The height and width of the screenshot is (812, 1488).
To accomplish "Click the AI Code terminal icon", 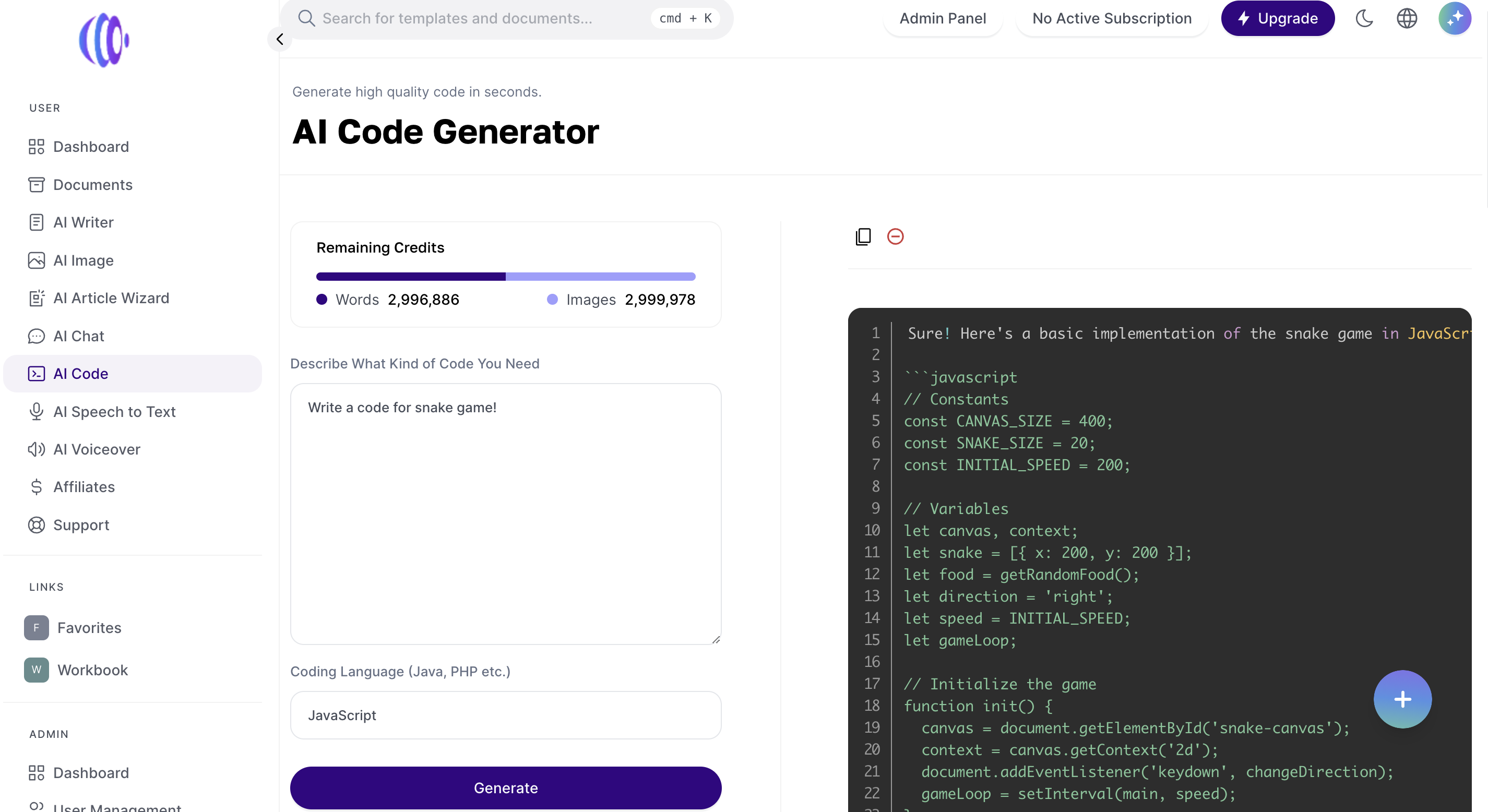I will click(x=37, y=374).
